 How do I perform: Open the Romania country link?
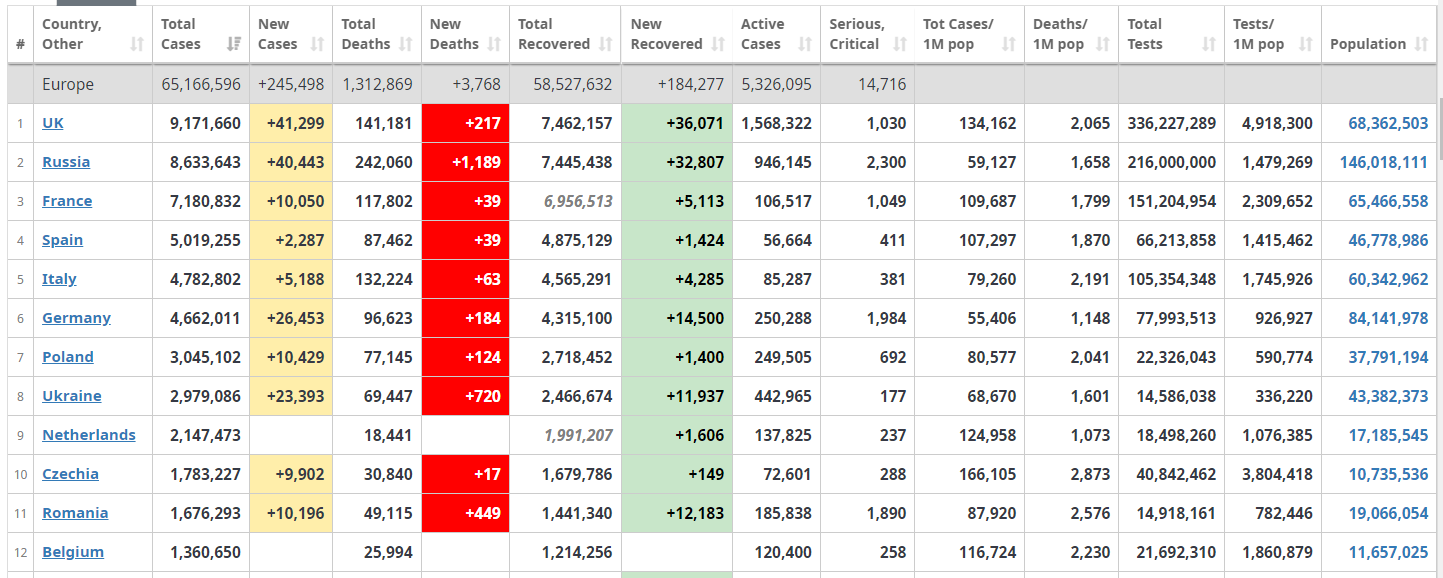pyautogui.click(x=75, y=513)
